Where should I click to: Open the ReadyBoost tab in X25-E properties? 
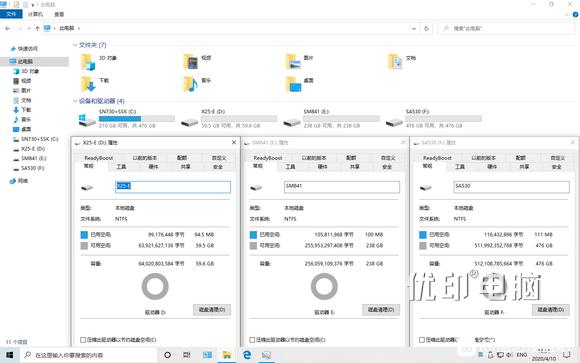tap(99, 158)
